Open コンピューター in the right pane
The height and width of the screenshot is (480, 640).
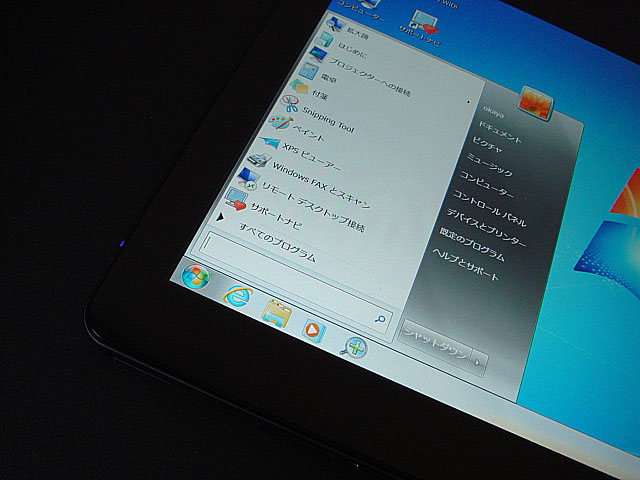click(x=486, y=185)
